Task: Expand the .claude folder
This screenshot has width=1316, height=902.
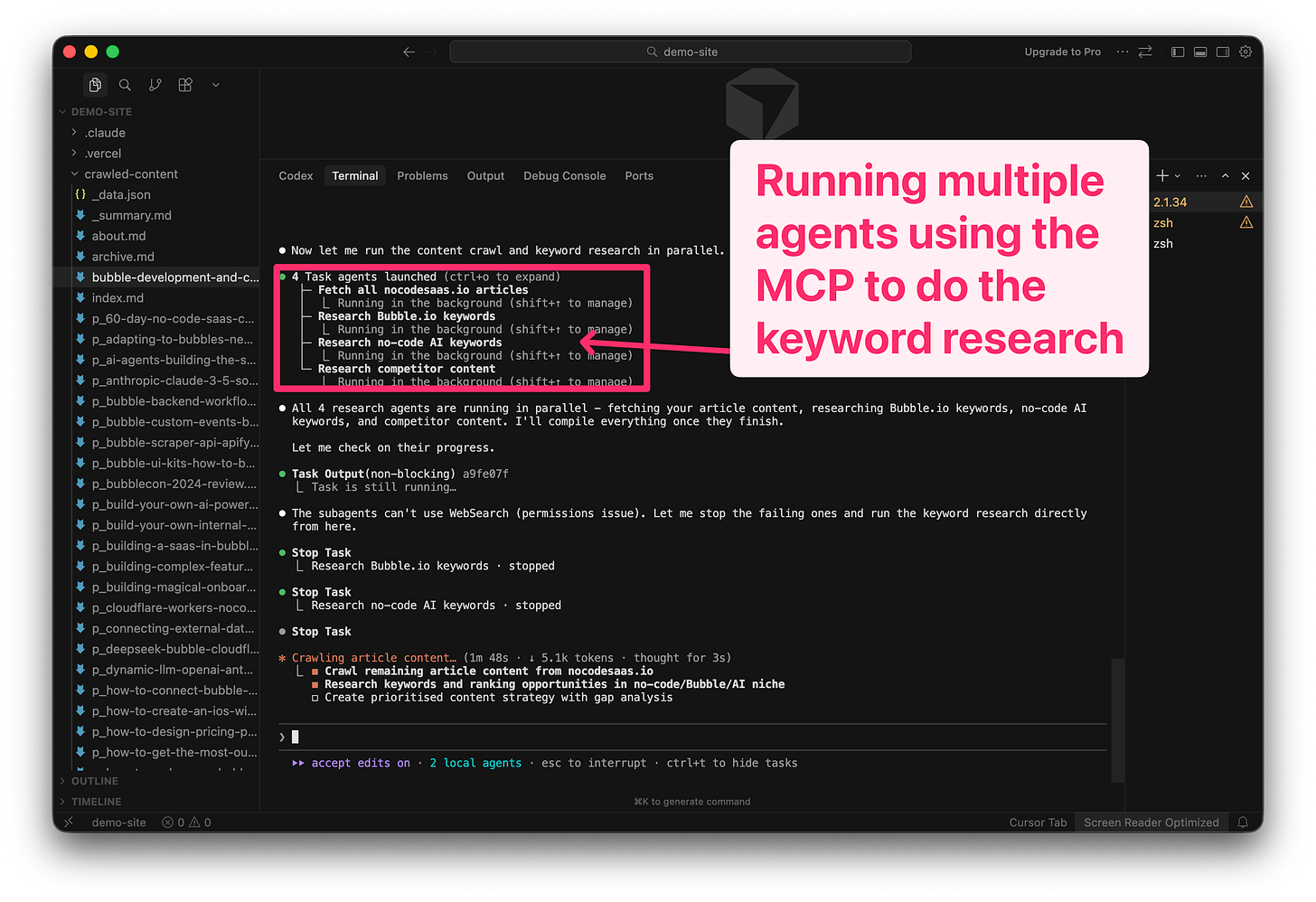Action: [x=105, y=133]
